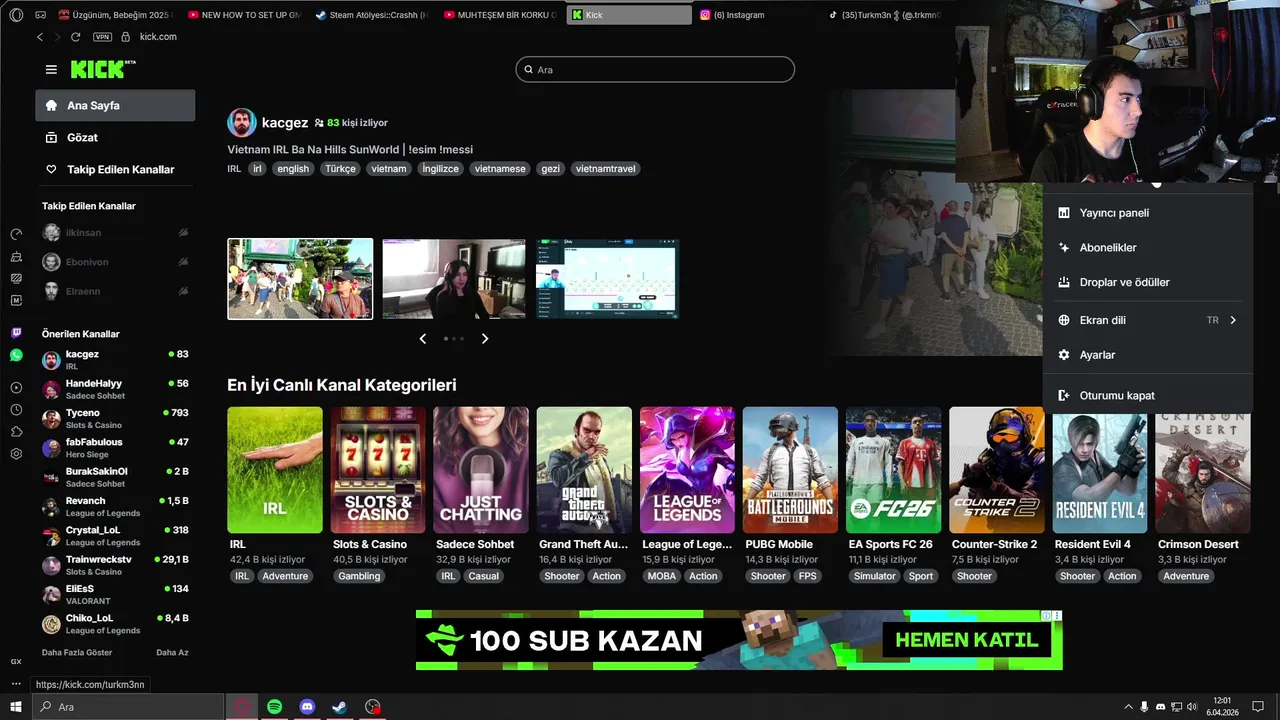
Task: Click the volume icon in system tray
Action: (1192, 707)
